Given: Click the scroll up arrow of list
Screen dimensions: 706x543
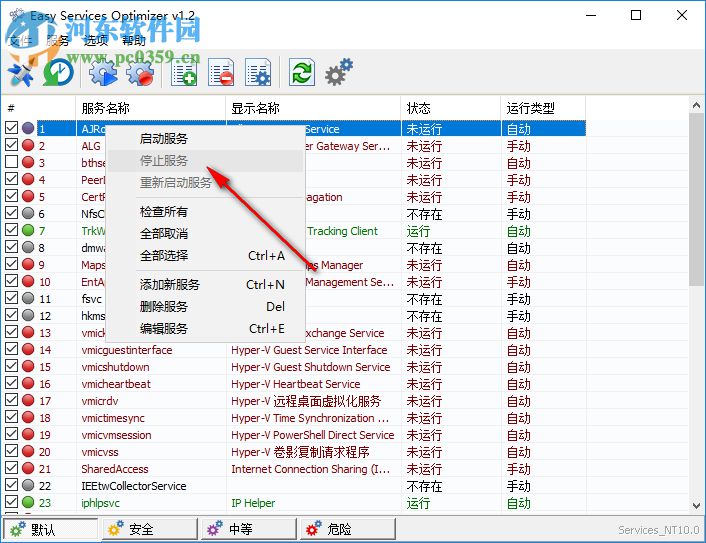Looking at the screenshot, I should (696, 105).
